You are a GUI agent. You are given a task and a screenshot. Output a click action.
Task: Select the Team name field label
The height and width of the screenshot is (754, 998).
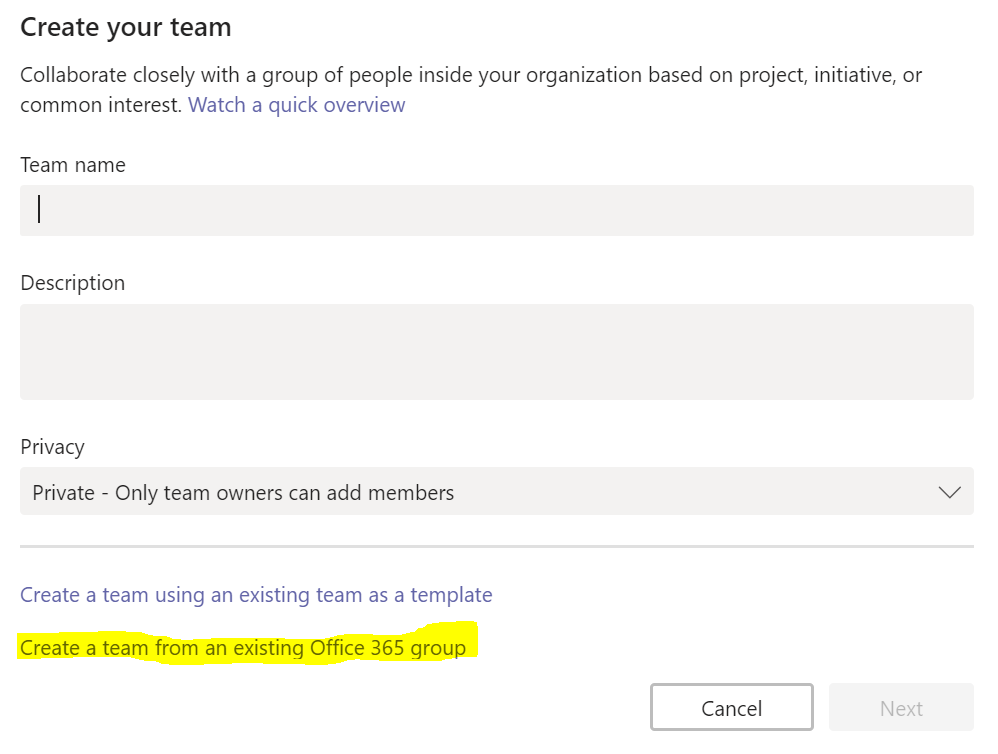click(x=73, y=165)
